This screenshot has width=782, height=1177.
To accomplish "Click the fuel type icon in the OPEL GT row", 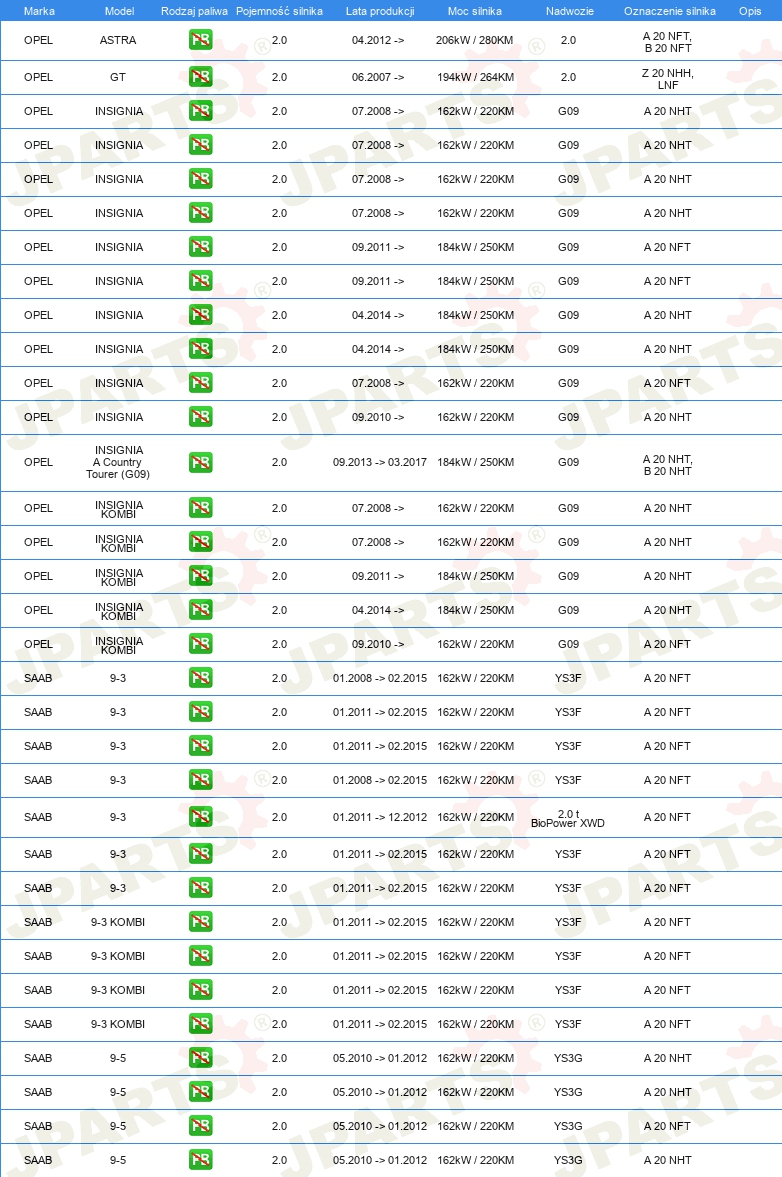I will [x=200, y=77].
